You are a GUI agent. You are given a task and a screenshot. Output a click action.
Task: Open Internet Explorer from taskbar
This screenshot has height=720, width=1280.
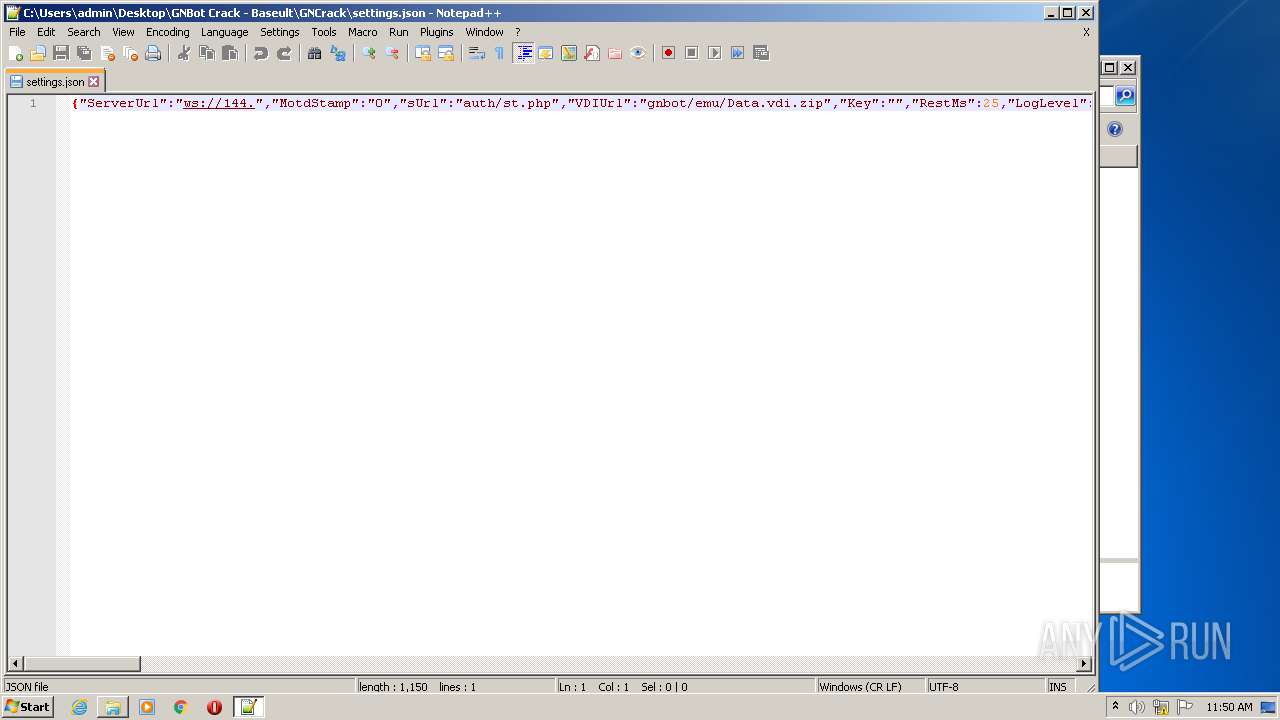[x=79, y=707]
